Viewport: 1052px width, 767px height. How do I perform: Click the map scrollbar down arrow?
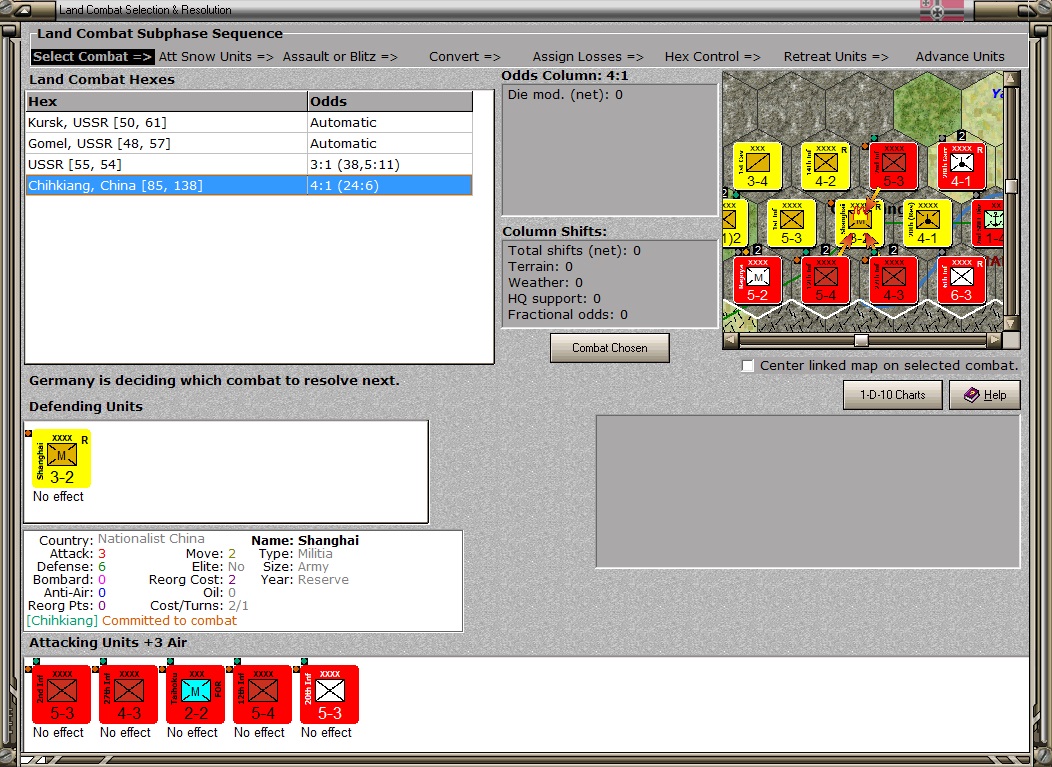pos(1011,323)
